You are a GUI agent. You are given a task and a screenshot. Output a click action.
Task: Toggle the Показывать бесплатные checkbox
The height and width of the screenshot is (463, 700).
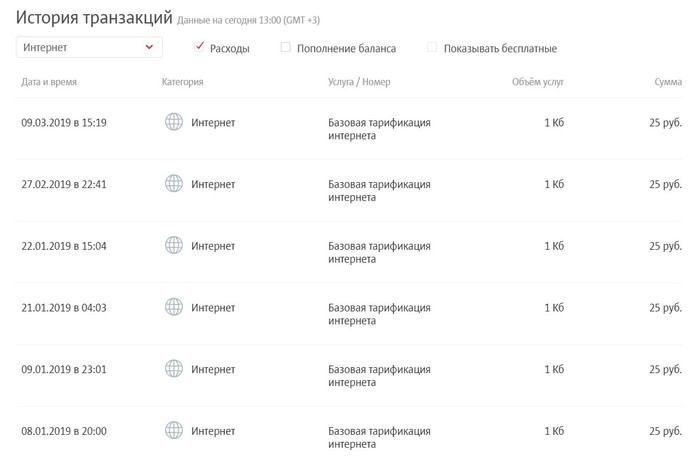tap(432, 47)
